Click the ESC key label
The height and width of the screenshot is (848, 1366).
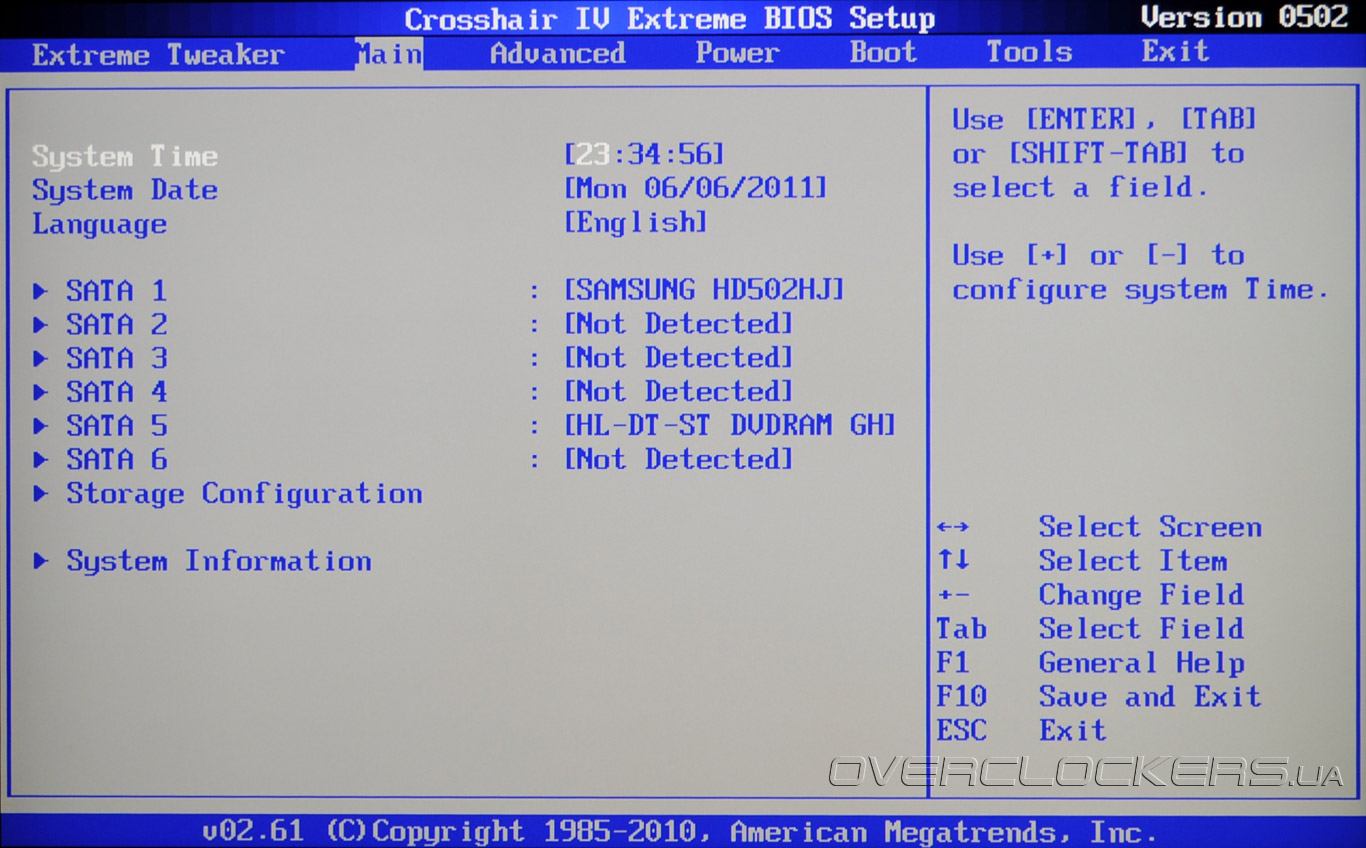coord(961,732)
